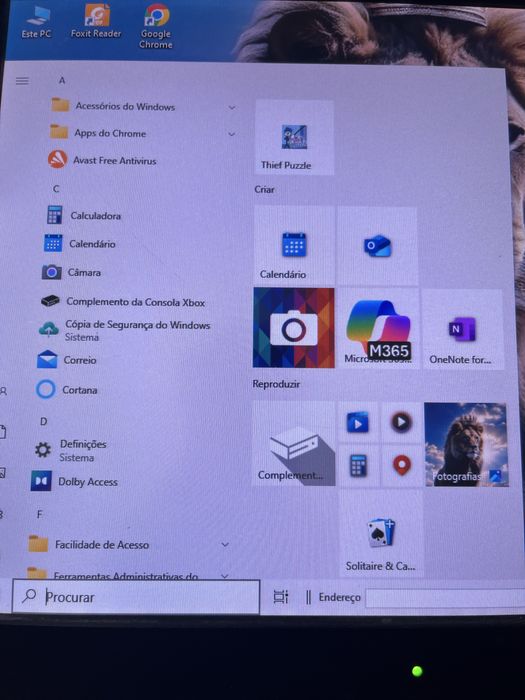
Task: Open Complemento da Consola Xbox list entry
Action: coord(123,302)
